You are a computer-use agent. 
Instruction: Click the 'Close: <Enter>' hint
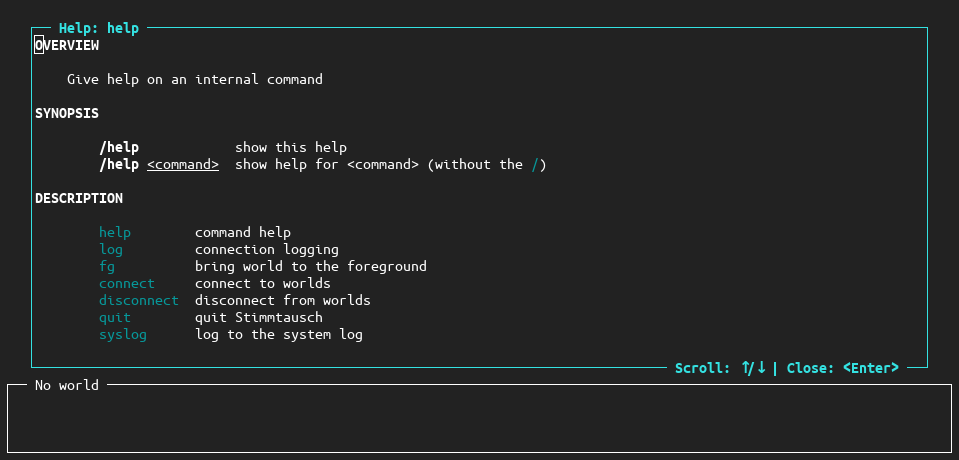[843, 368]
